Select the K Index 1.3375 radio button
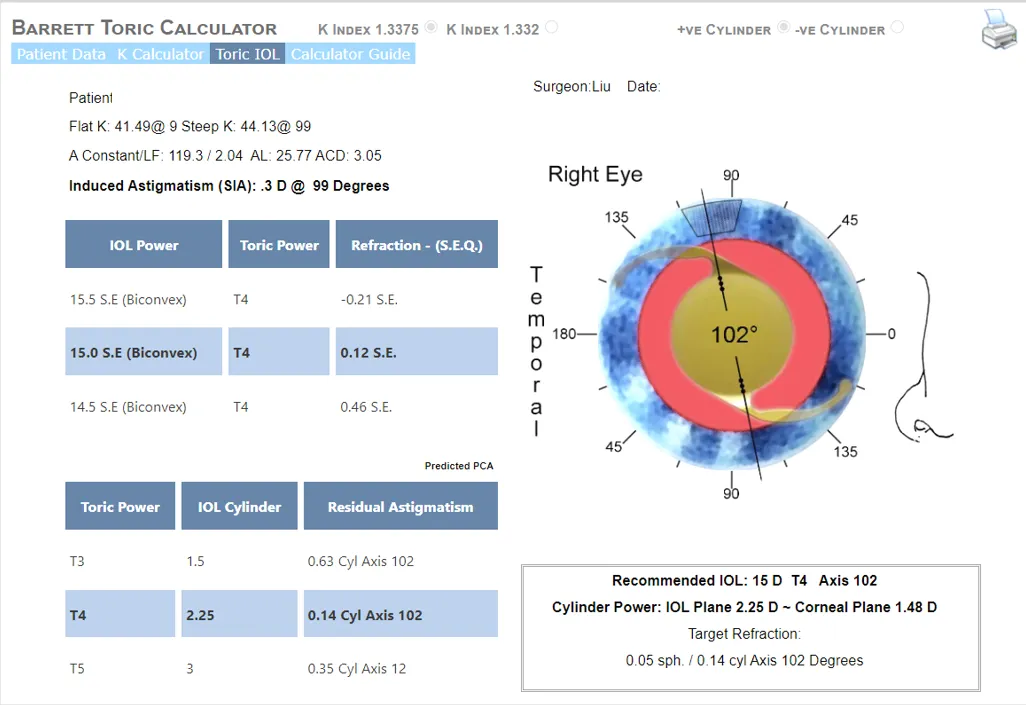This screenshot has width=1026, height=705. click(431, 27)
